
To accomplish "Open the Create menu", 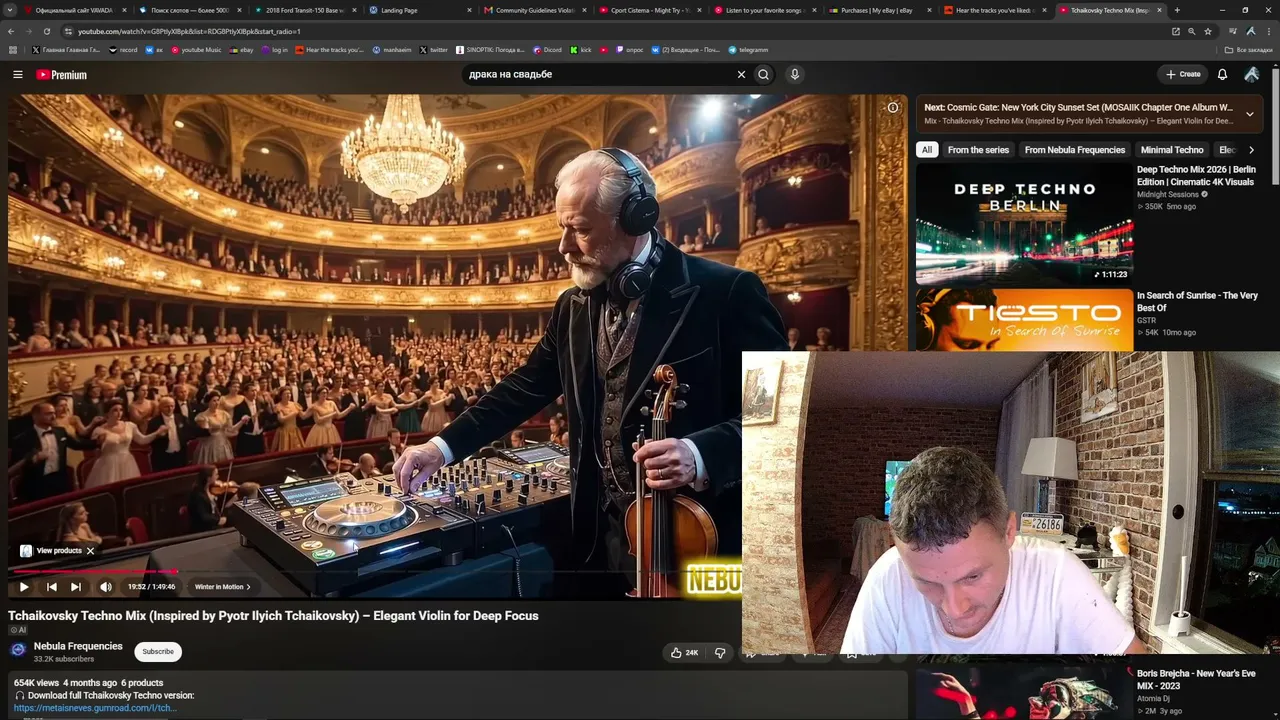I will point(1183,74).
